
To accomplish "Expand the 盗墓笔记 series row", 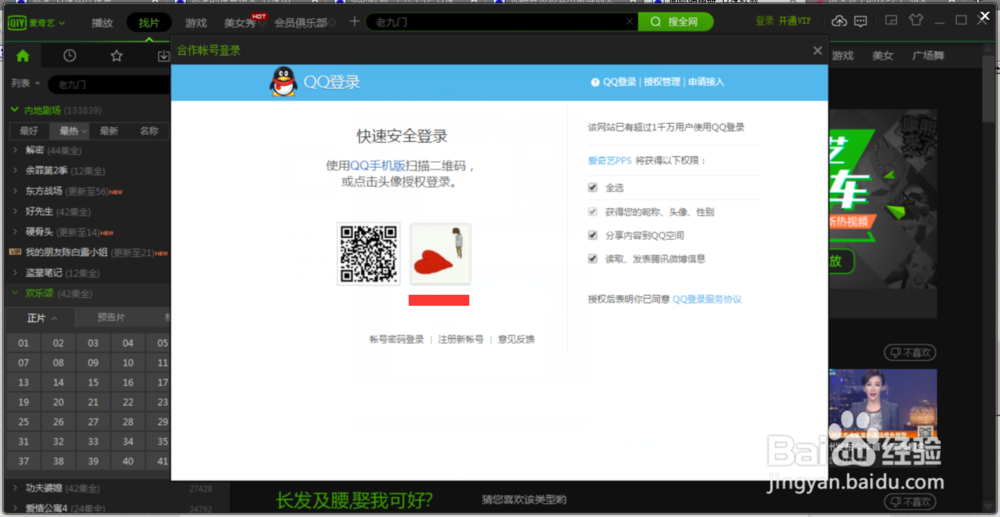I will [x=15, y=273].
